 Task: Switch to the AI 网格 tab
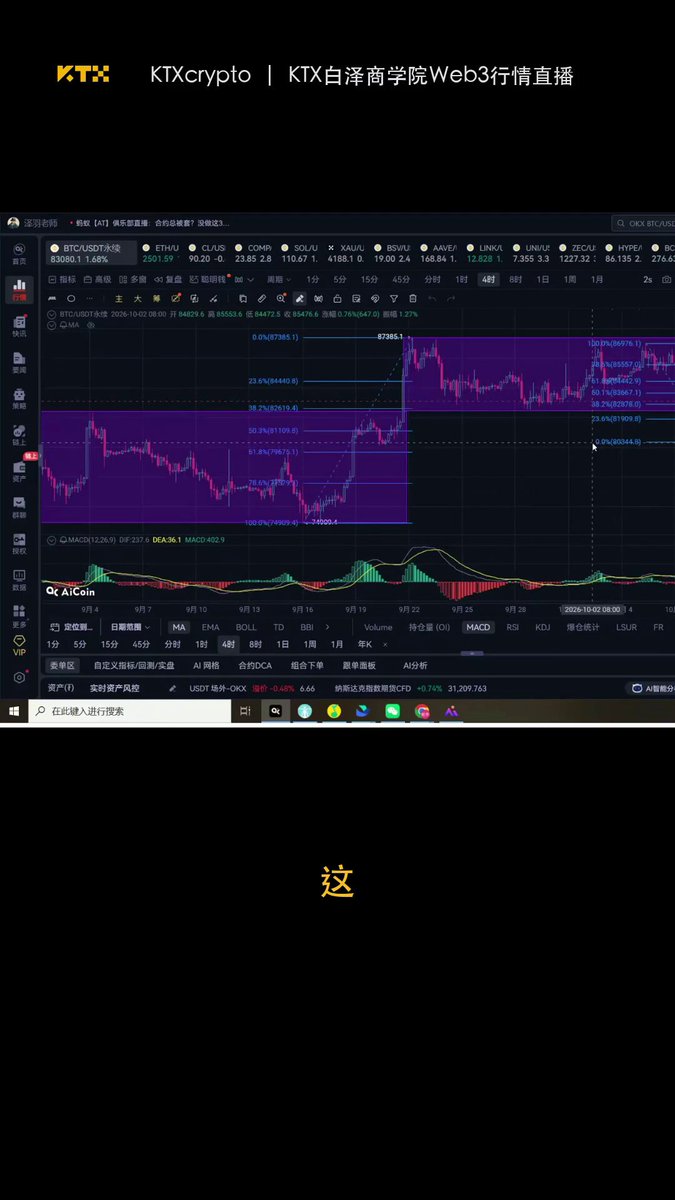tap(206, 665)
